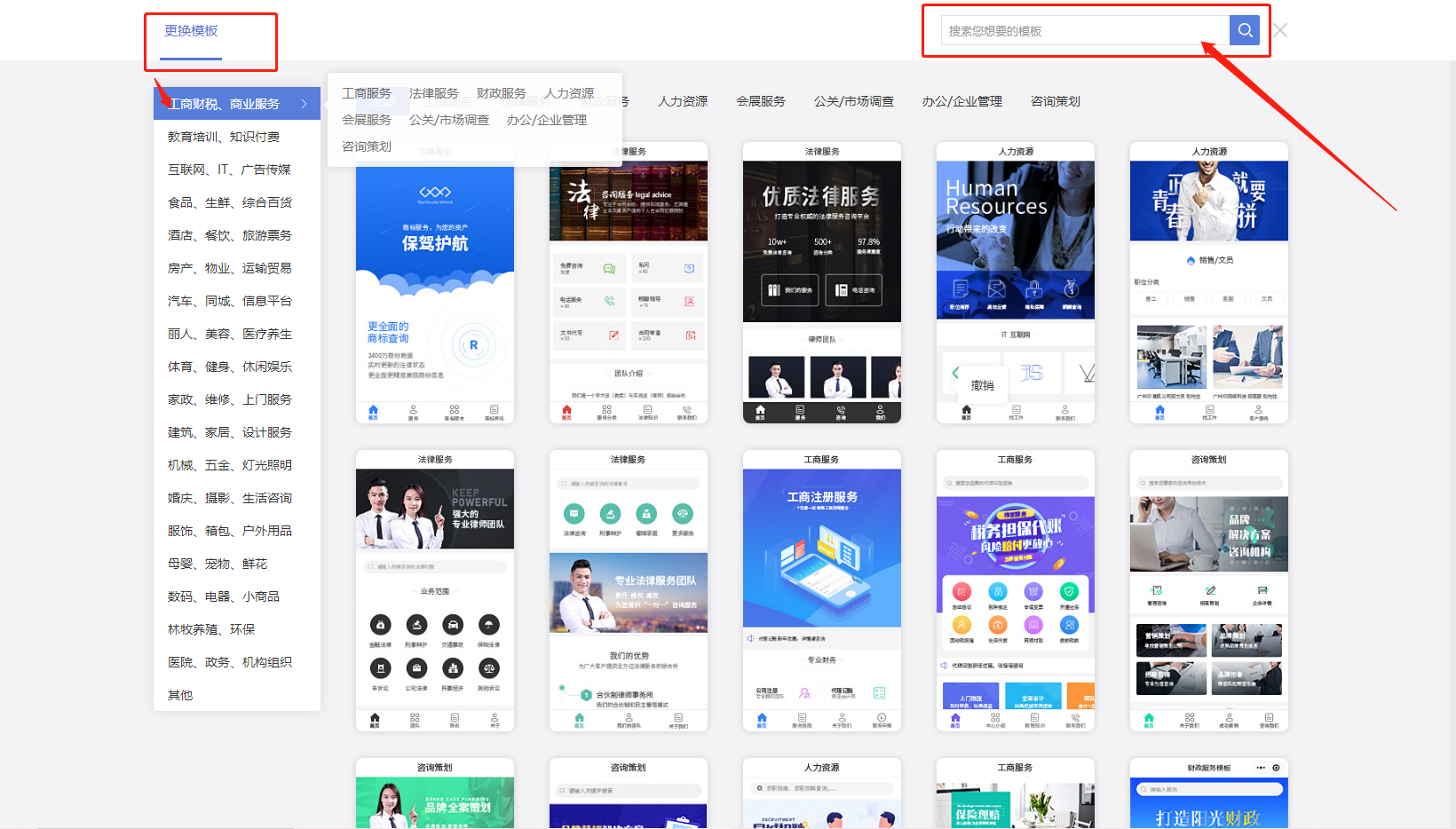Open the 打造阳光财政 template thumbnail
The image size is (1456, 829).
tap(1209, 793)
